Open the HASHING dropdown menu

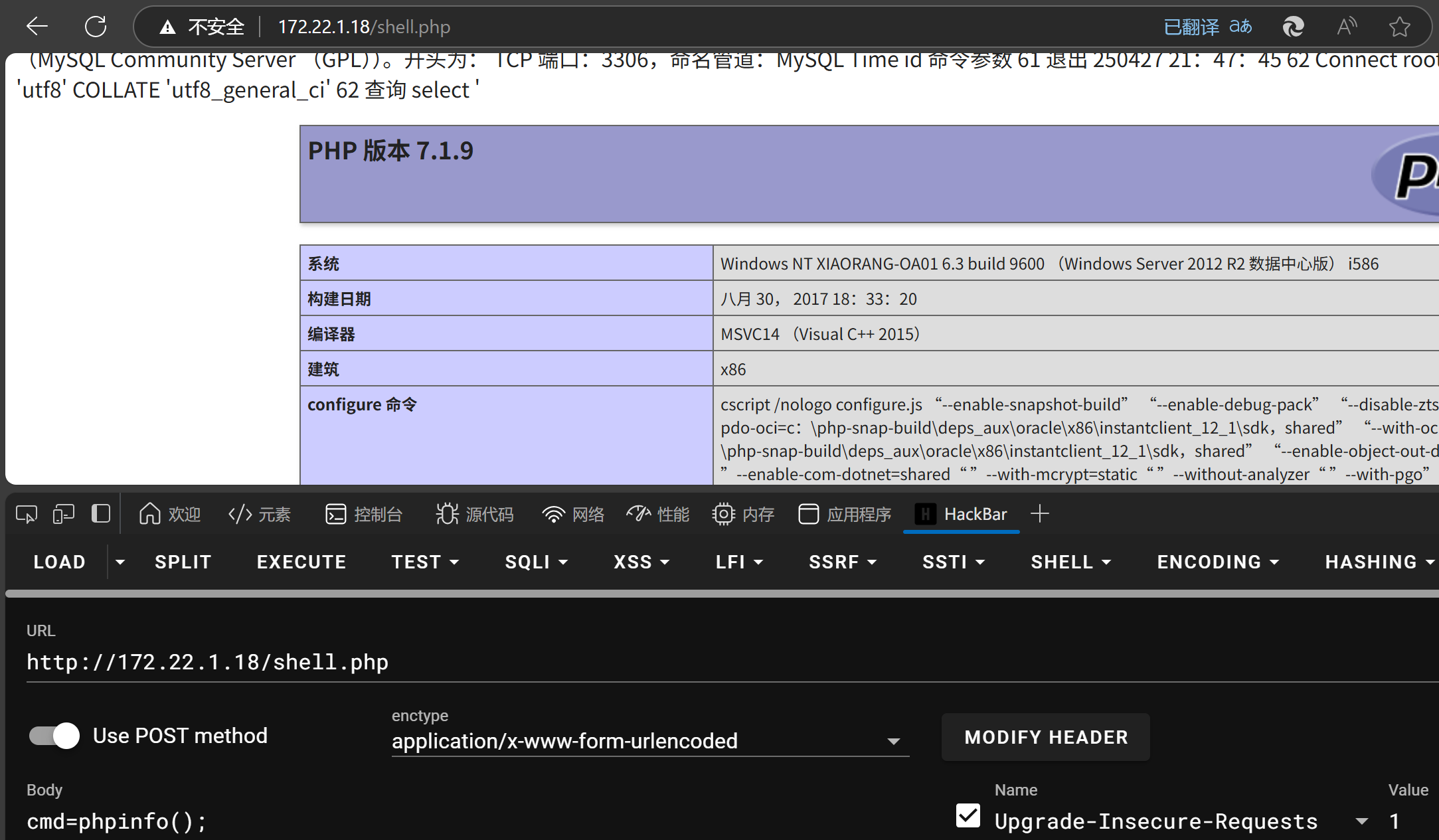[1380, 562]
